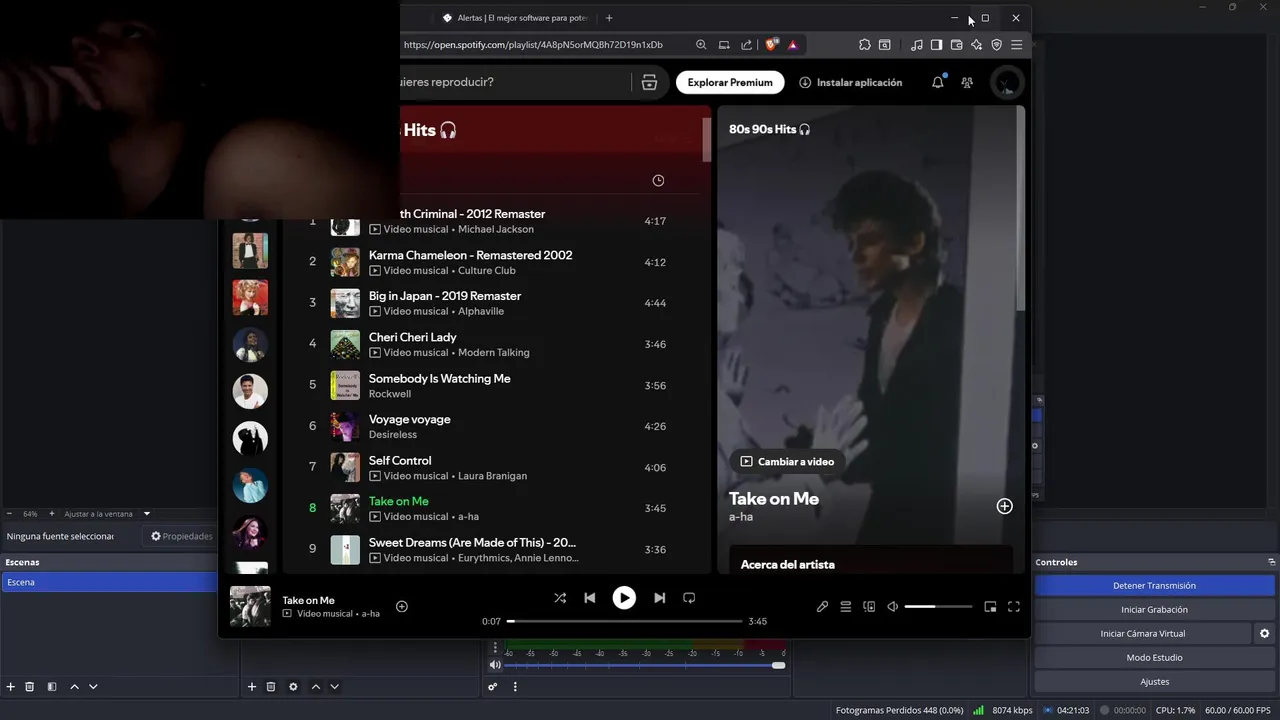Open the Spotify browse icon next to search
The height and width of the screenshot is (720, 1280).
tap(649, 82)
